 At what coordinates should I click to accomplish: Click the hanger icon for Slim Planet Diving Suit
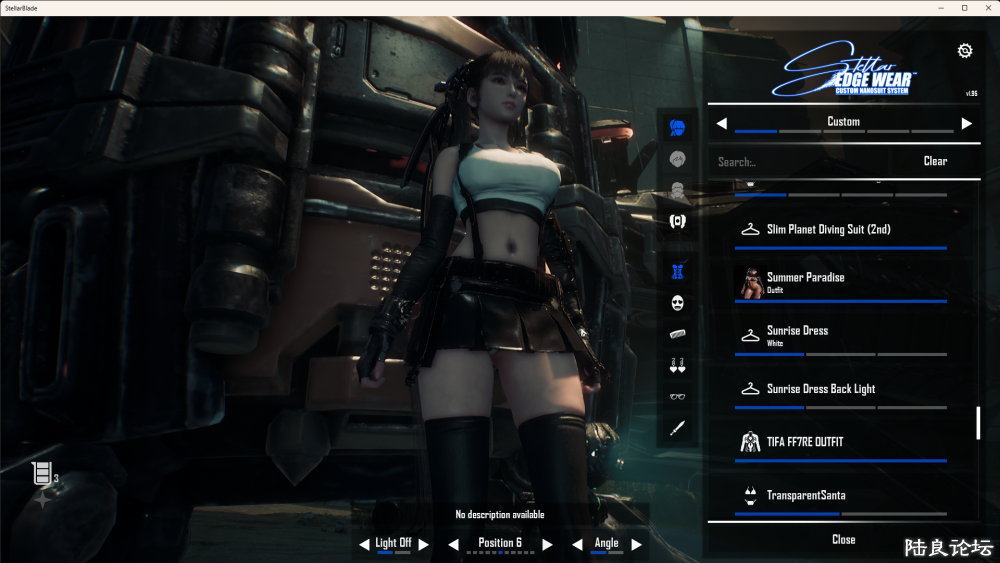[750, 230]
